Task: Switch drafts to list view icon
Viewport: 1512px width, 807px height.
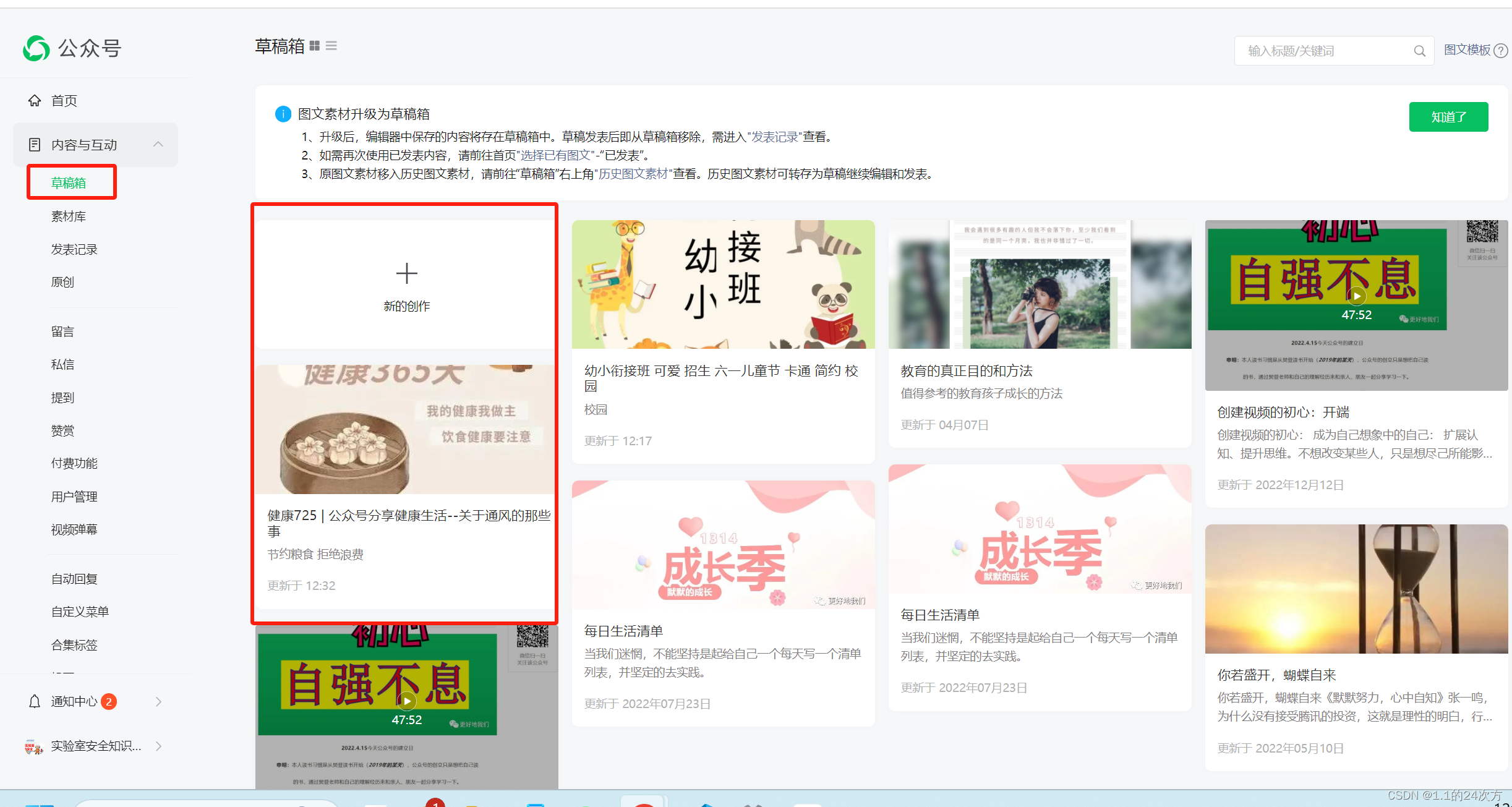Action: coord(331,46)
